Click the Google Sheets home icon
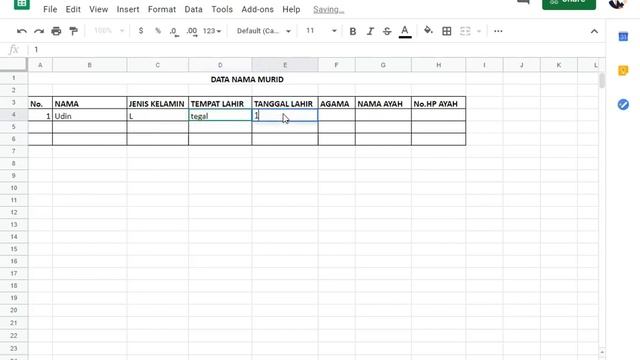 (x=22, y=4)
